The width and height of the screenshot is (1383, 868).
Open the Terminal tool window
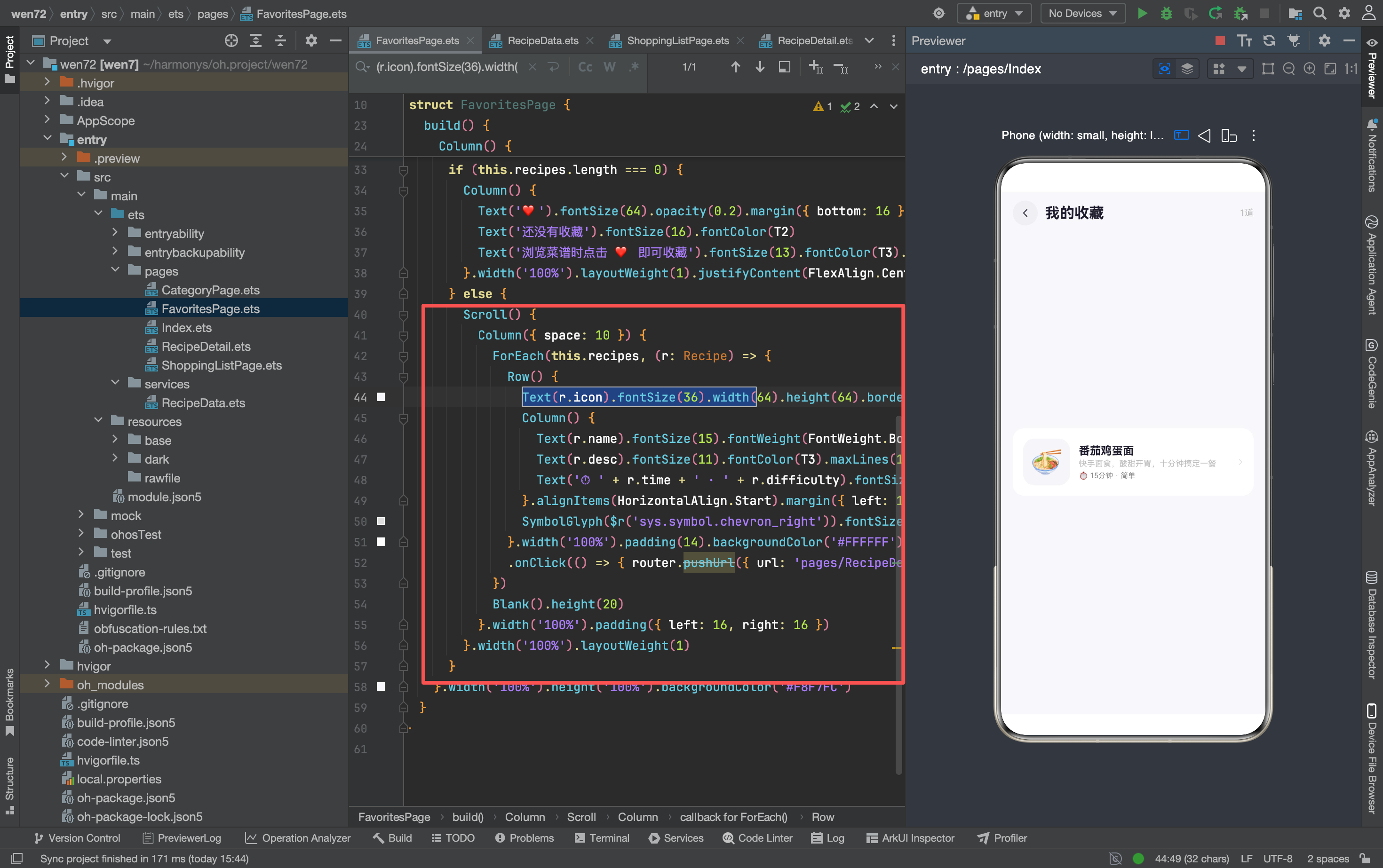click(x=602, y=837)
